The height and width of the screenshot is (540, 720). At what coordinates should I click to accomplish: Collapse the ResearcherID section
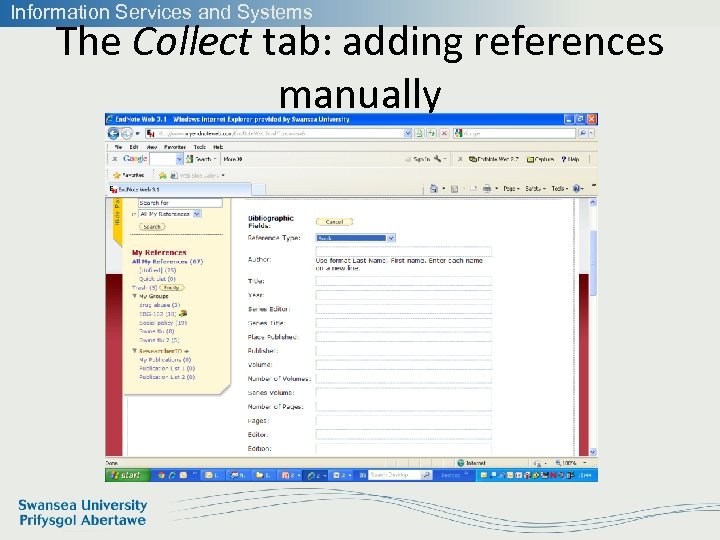(135, 351)
